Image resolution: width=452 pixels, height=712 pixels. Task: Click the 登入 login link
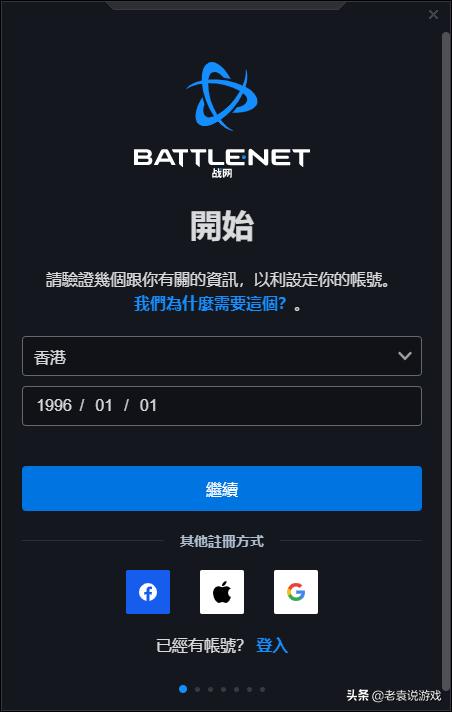click(x=272, y=645)
